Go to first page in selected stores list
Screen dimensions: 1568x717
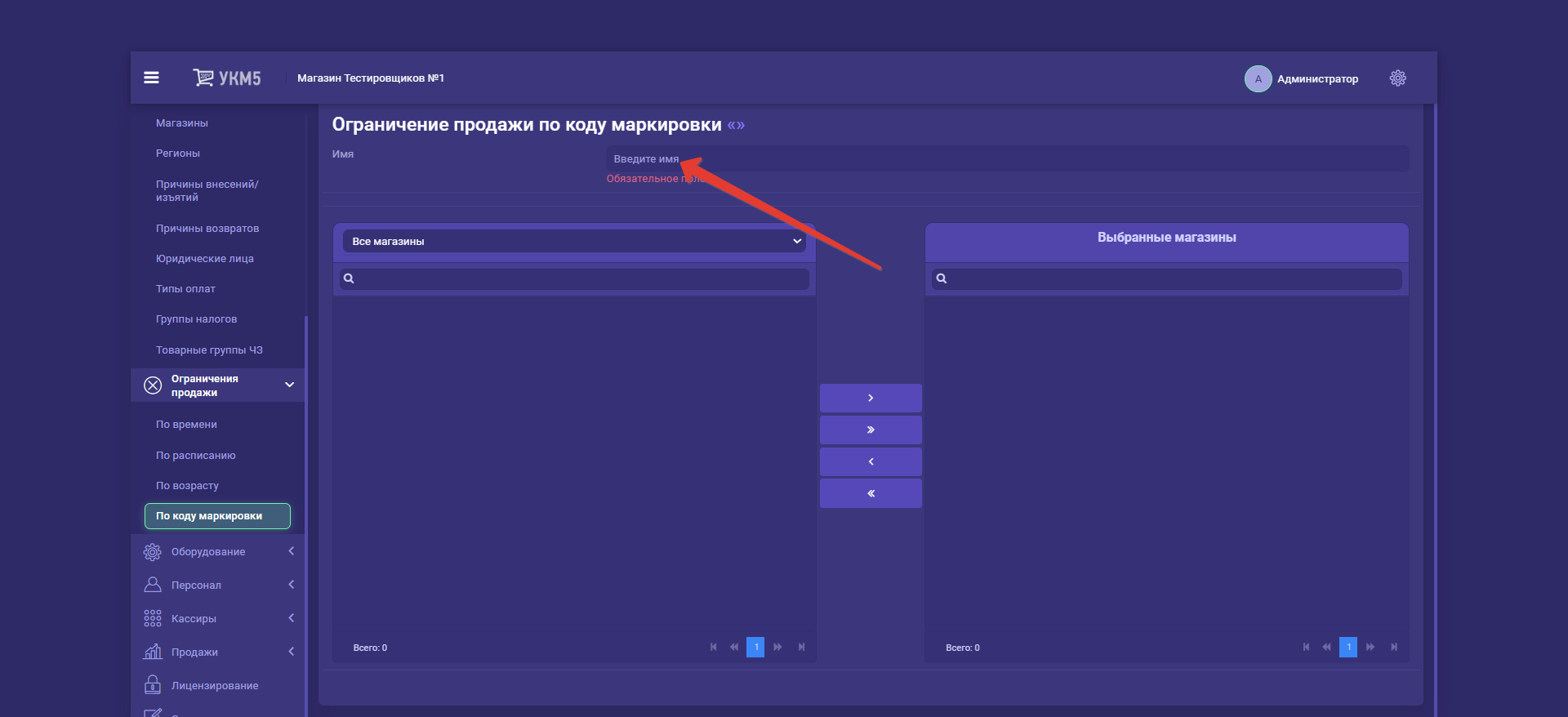tap(1306, 647)
